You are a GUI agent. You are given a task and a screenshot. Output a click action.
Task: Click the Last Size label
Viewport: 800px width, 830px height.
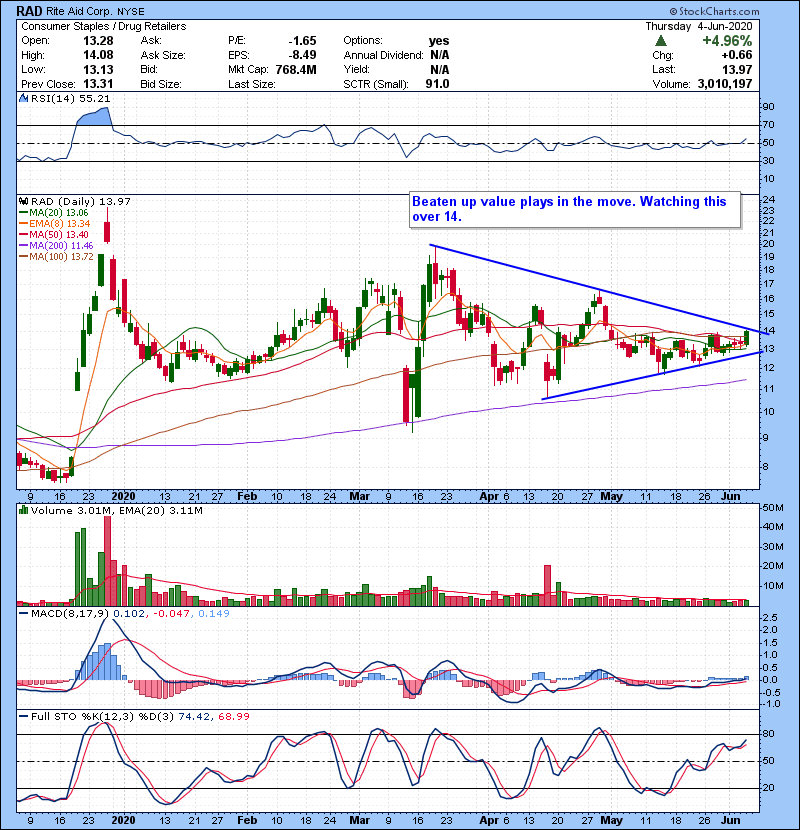click(251, 84)
